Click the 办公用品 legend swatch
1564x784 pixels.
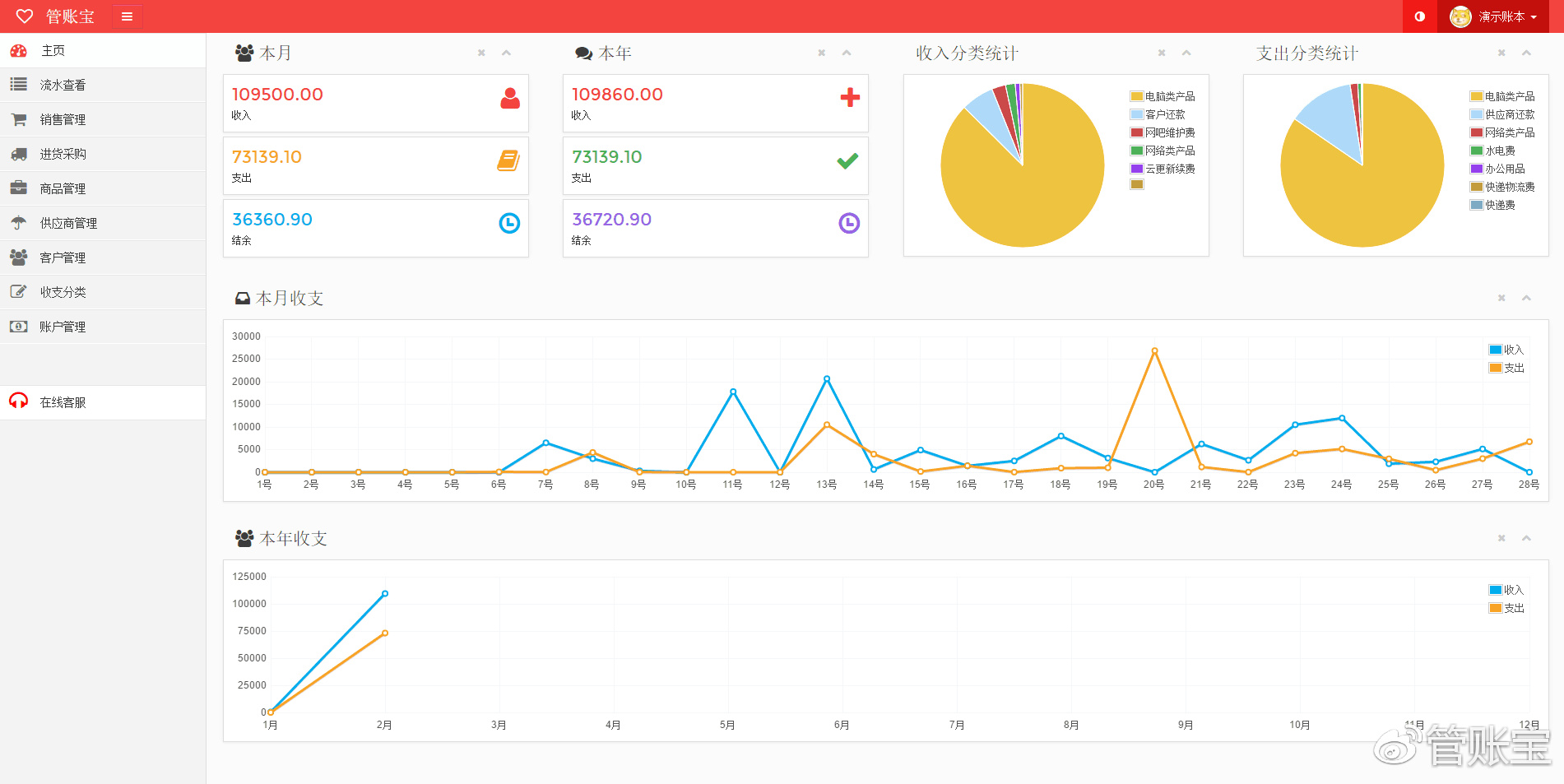pos(1477,169)
